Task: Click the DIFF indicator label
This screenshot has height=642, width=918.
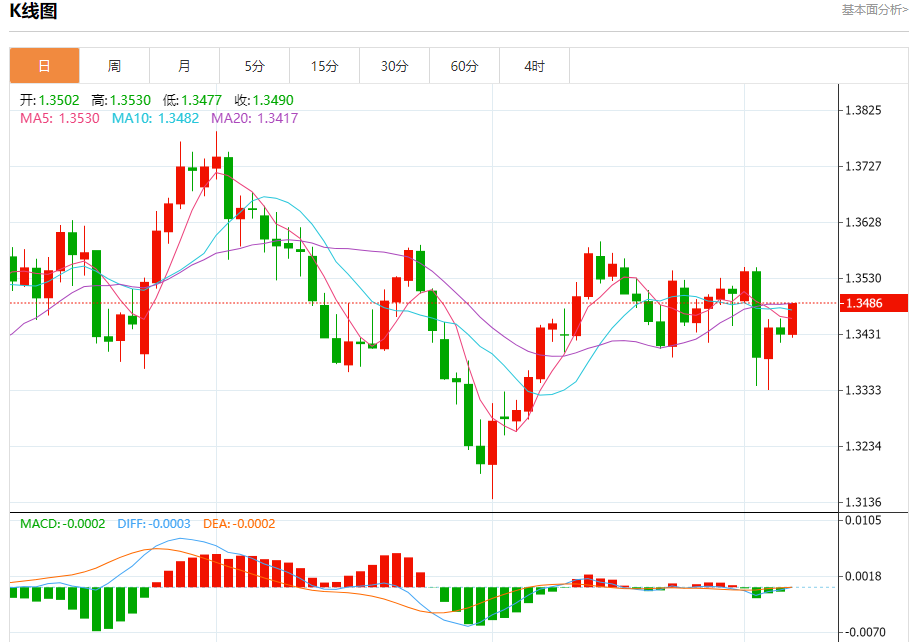Action: (x=153, y=524)
